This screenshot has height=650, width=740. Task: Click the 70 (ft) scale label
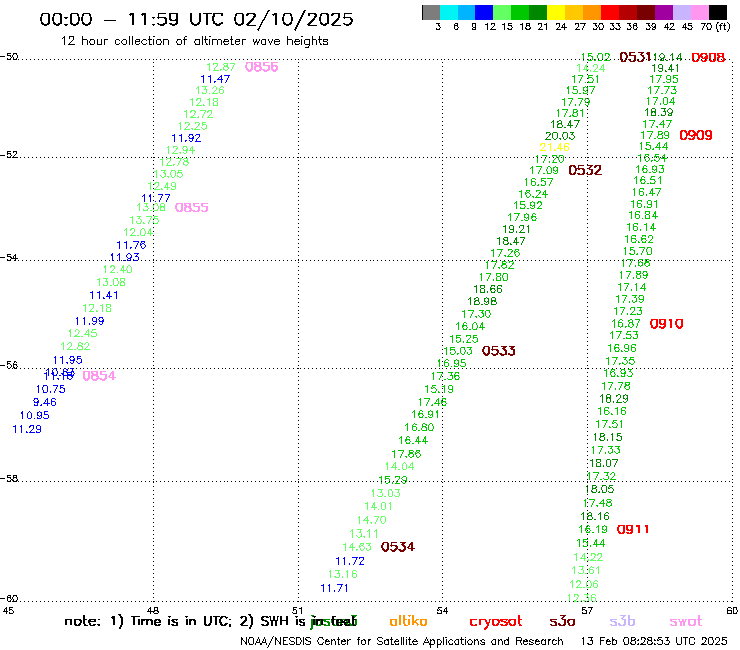[x=715, y=26]
